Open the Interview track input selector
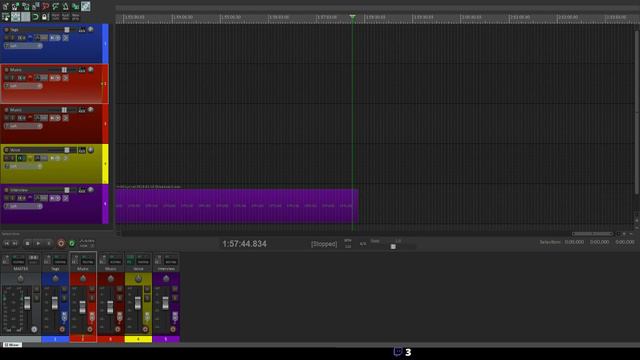The image size is (640, 360). tap(23, 206)
